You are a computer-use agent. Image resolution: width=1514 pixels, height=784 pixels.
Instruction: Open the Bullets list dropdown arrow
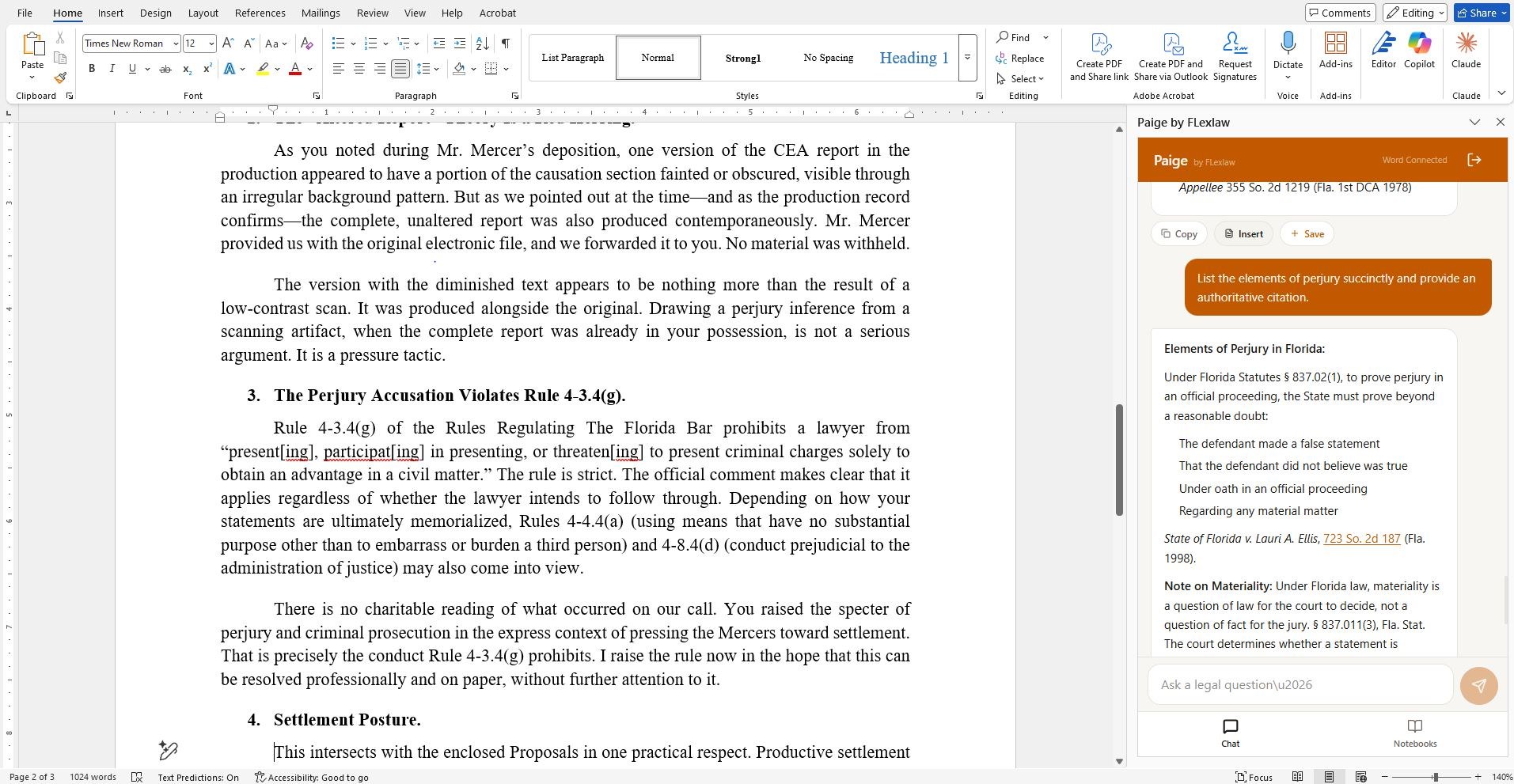(x=353, y=44)
